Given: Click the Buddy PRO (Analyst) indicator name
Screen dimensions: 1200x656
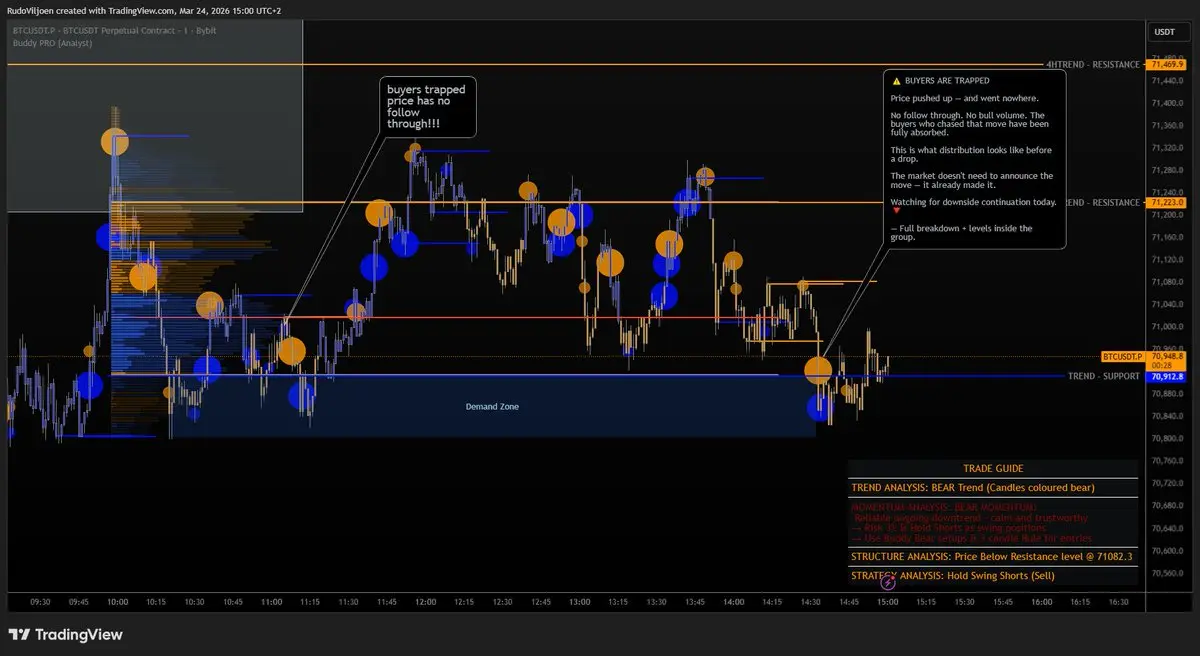Looking at the screenshot, I should click(53, 45).
